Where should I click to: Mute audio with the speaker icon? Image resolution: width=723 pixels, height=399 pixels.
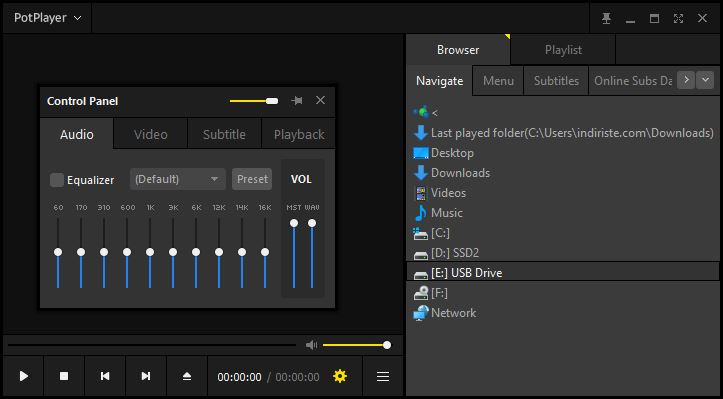click(x=312, y=345)
